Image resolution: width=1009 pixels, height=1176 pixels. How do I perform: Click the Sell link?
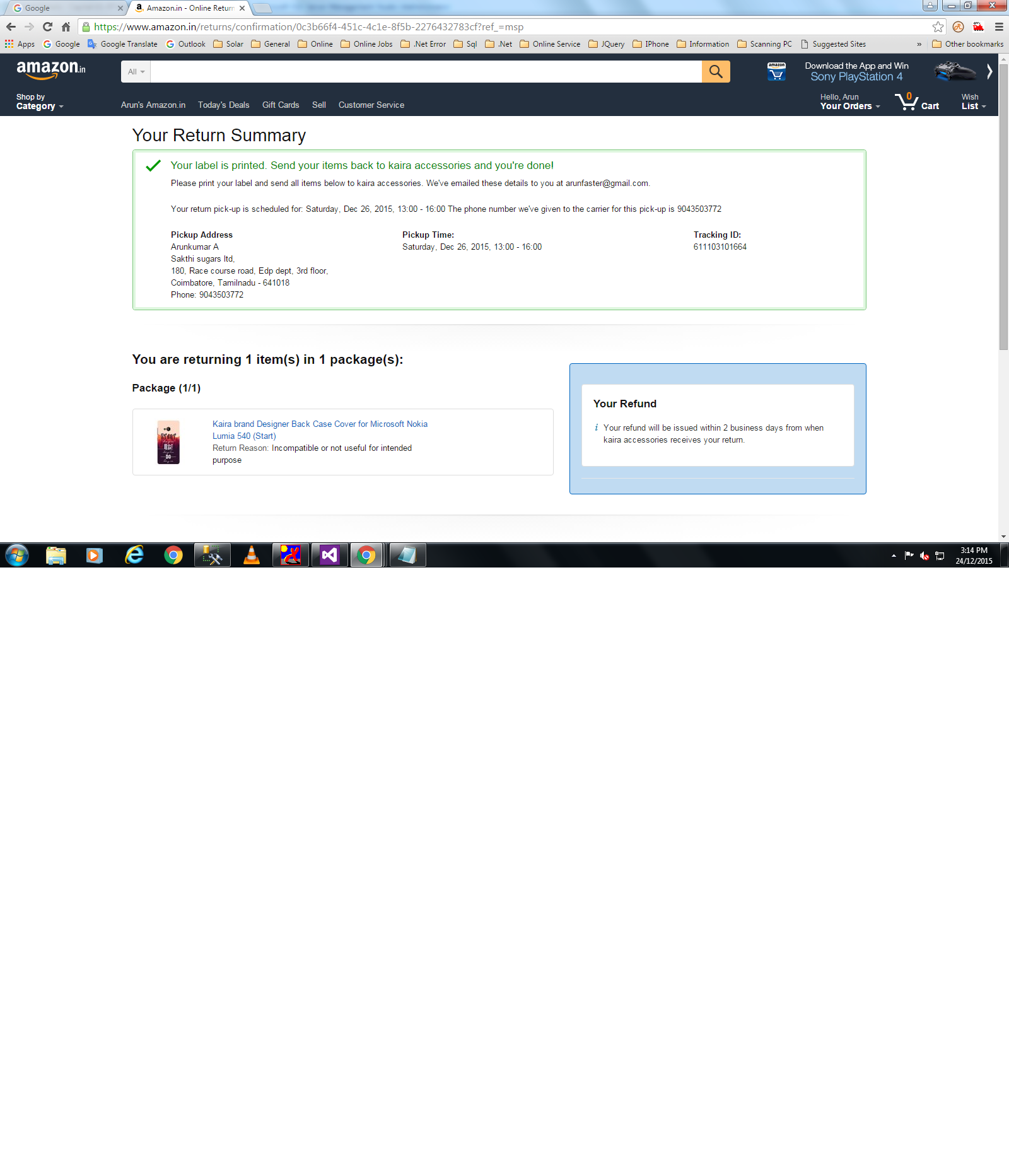pyautogui.click(x=319, y=105)
